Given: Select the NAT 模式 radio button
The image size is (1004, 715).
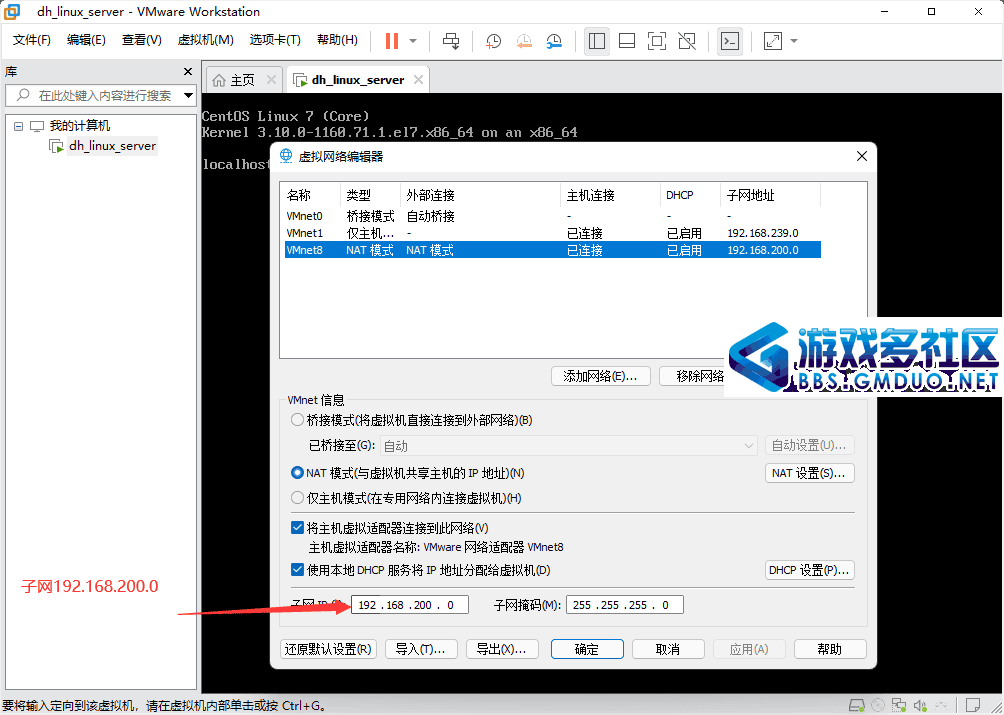Looking at the screenshot, I should tap(297, 473).
